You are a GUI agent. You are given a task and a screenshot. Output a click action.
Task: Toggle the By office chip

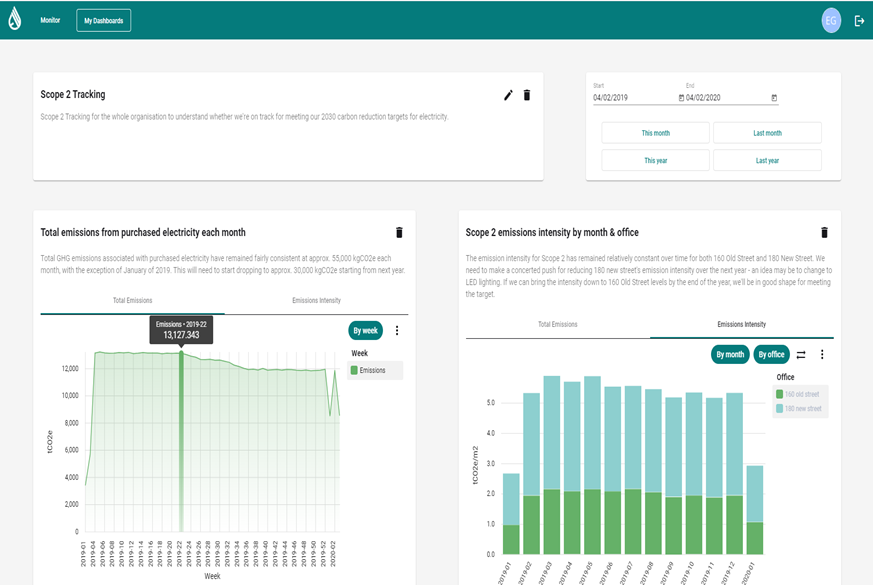771,354
